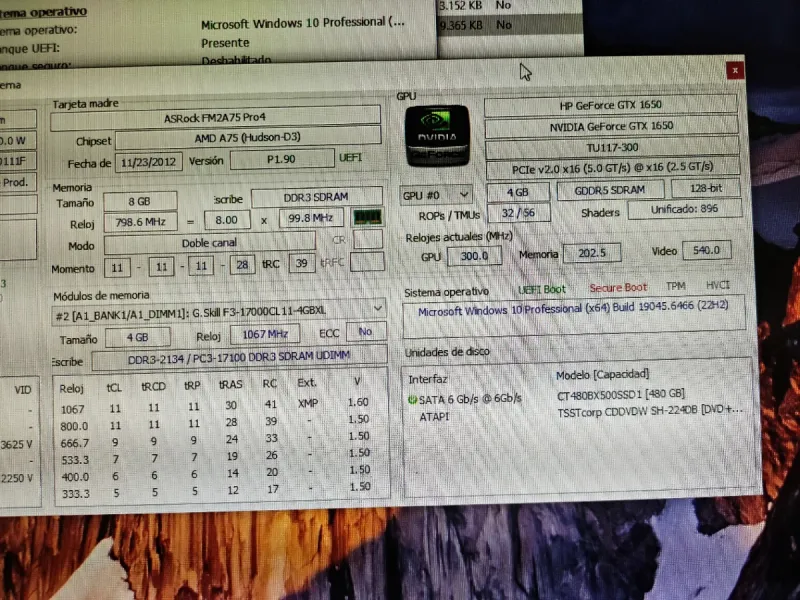Click the PCIe v2.0 x16 interface field

613,168
